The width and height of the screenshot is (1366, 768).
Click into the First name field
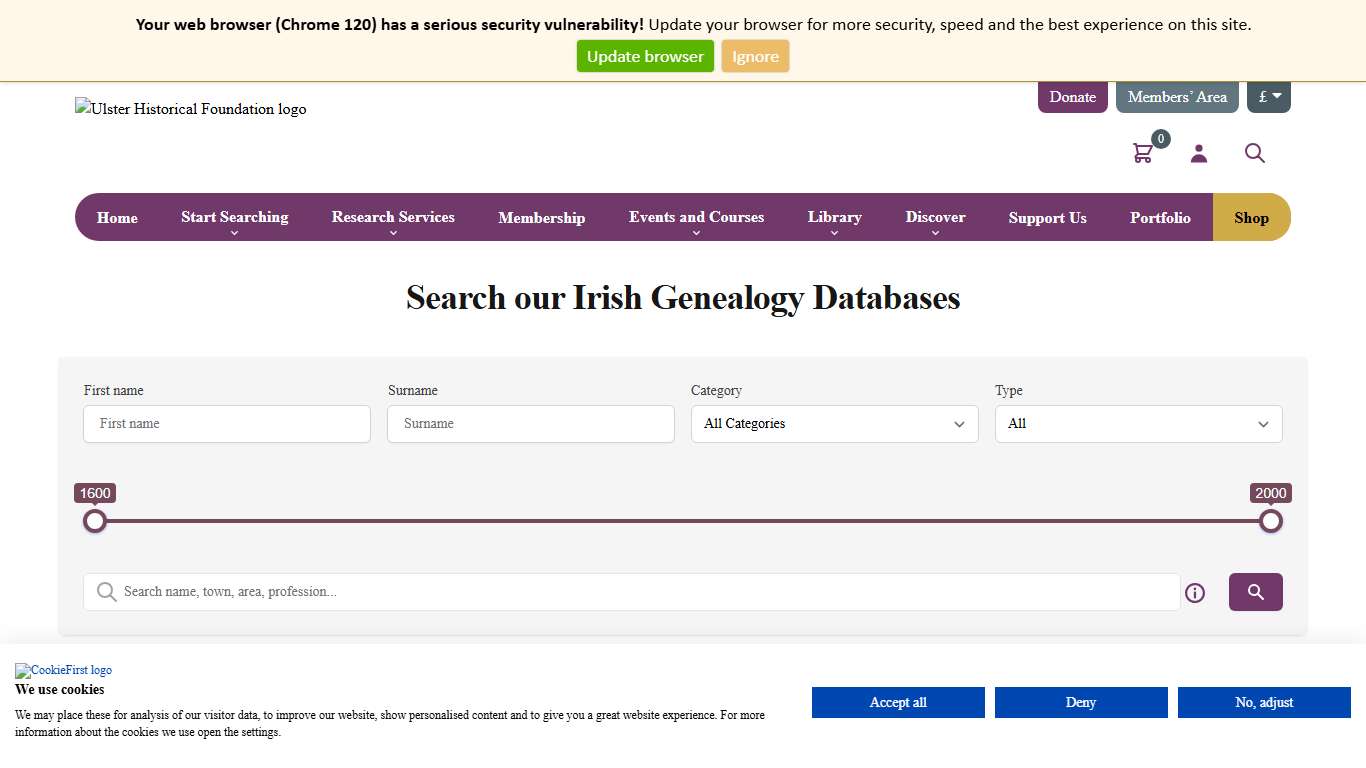[x=226, y=424]
